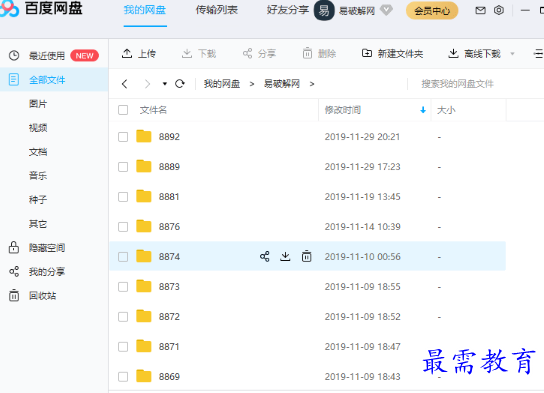
Task: Select 全部文件 in sidebar
Action: coord(54,80)
